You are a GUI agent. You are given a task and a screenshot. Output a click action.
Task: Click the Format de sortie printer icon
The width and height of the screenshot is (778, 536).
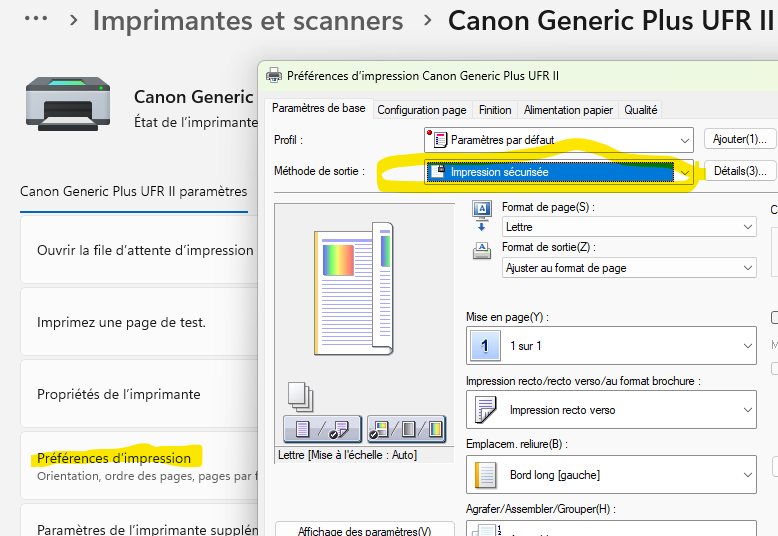tap(482, 251)
